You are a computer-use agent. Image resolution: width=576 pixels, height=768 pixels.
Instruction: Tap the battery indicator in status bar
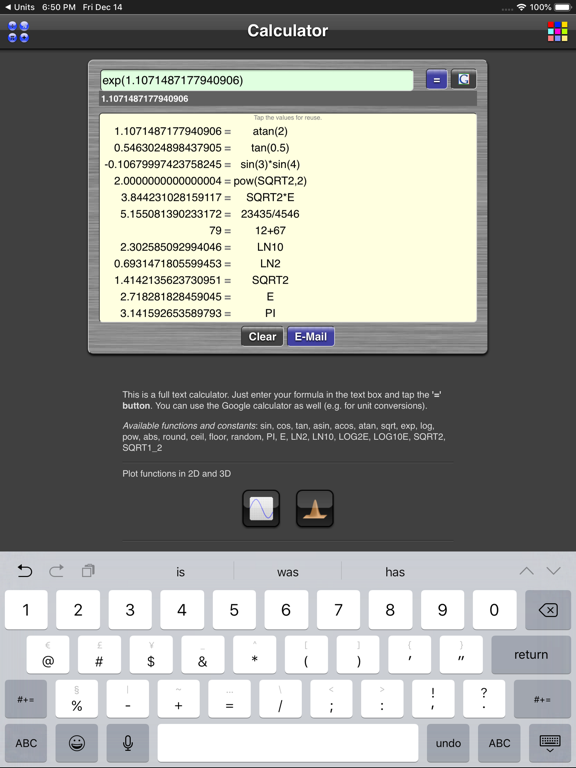pos(563,7)
